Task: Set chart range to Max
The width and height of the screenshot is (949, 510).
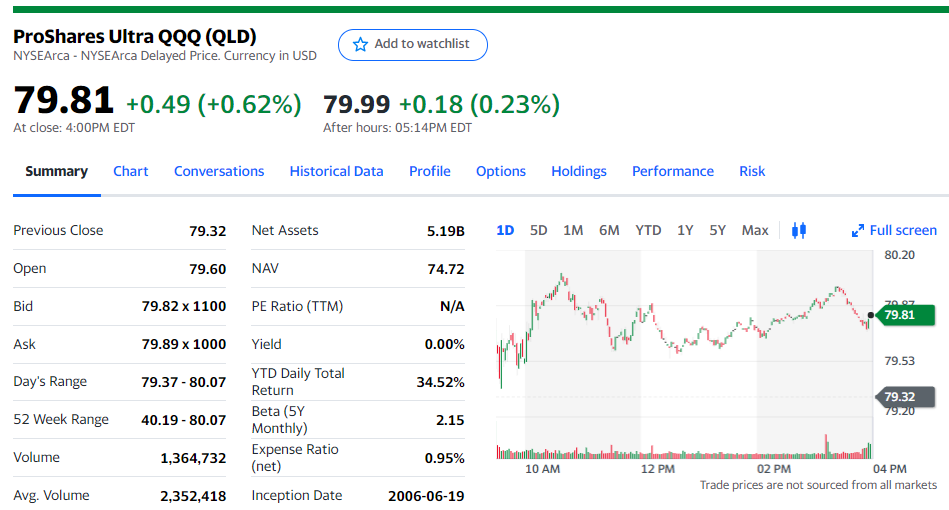Action: pos(755,230)
